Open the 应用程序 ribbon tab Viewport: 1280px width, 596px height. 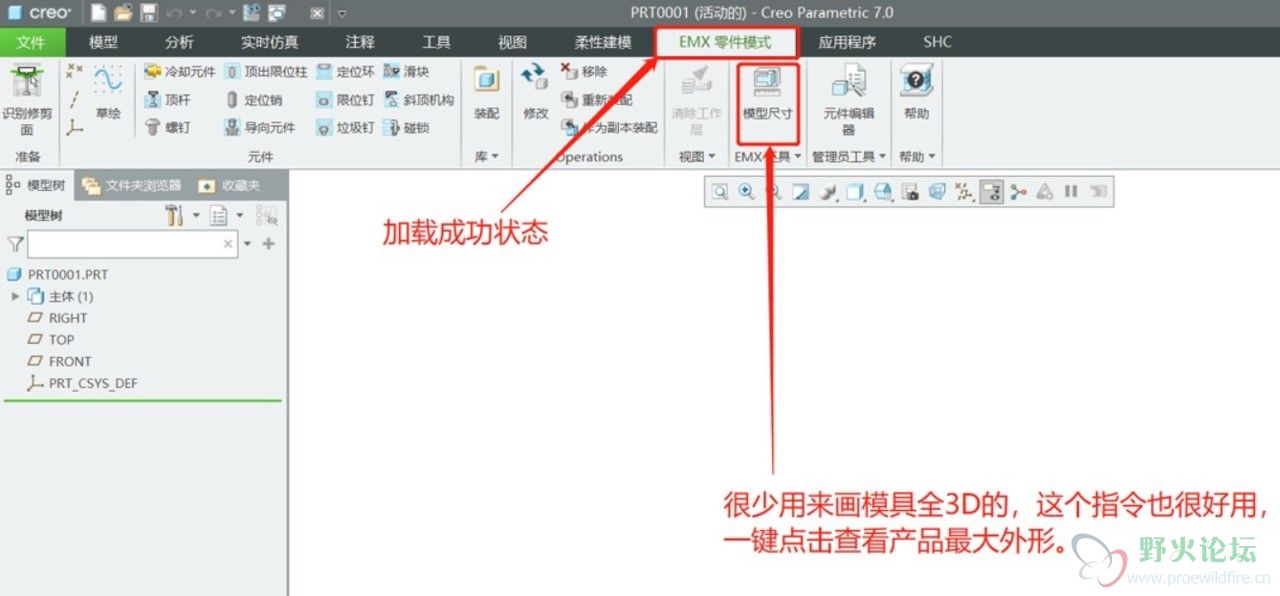pyautogui.click(x=847, y=42)
